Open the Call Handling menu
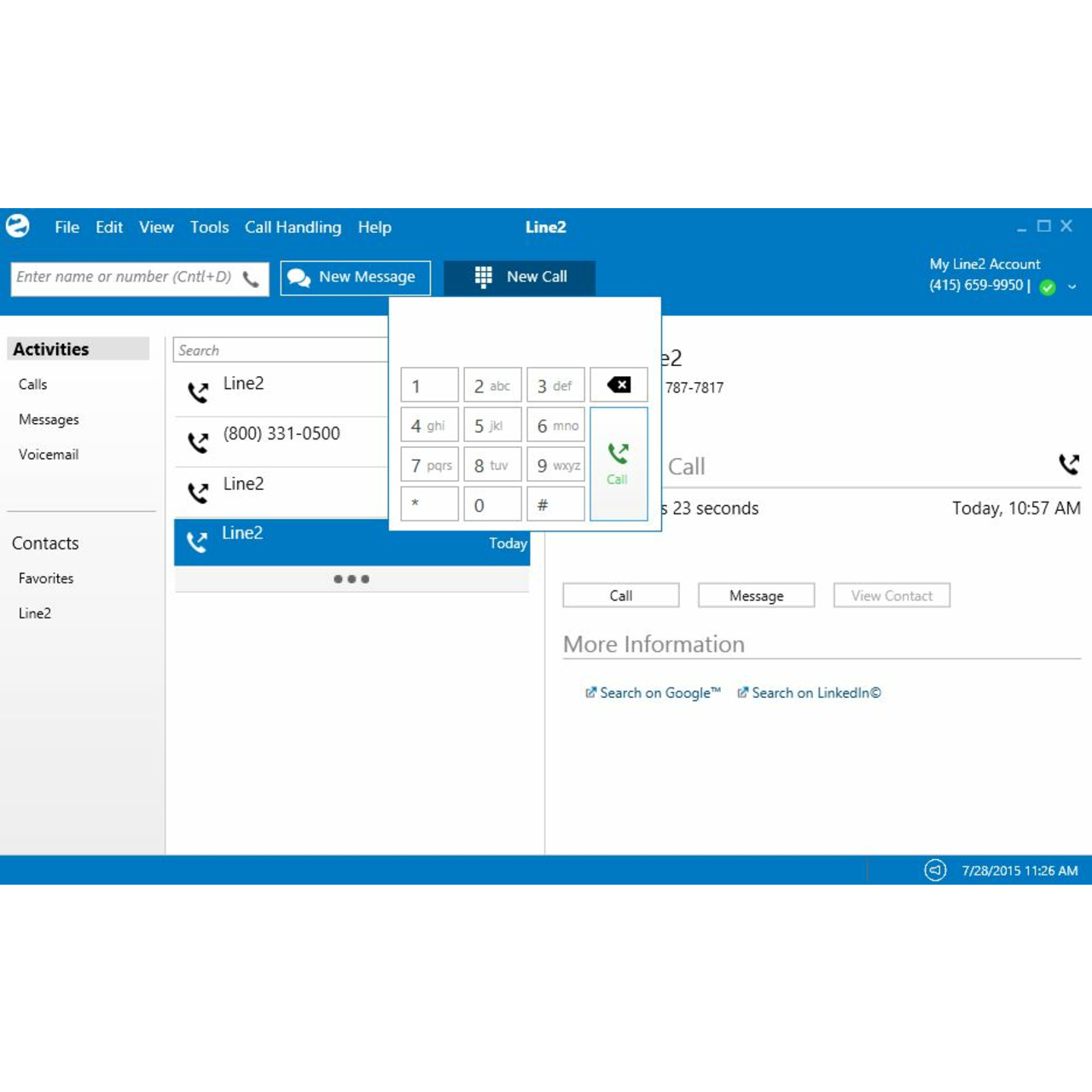 (293, 227)
